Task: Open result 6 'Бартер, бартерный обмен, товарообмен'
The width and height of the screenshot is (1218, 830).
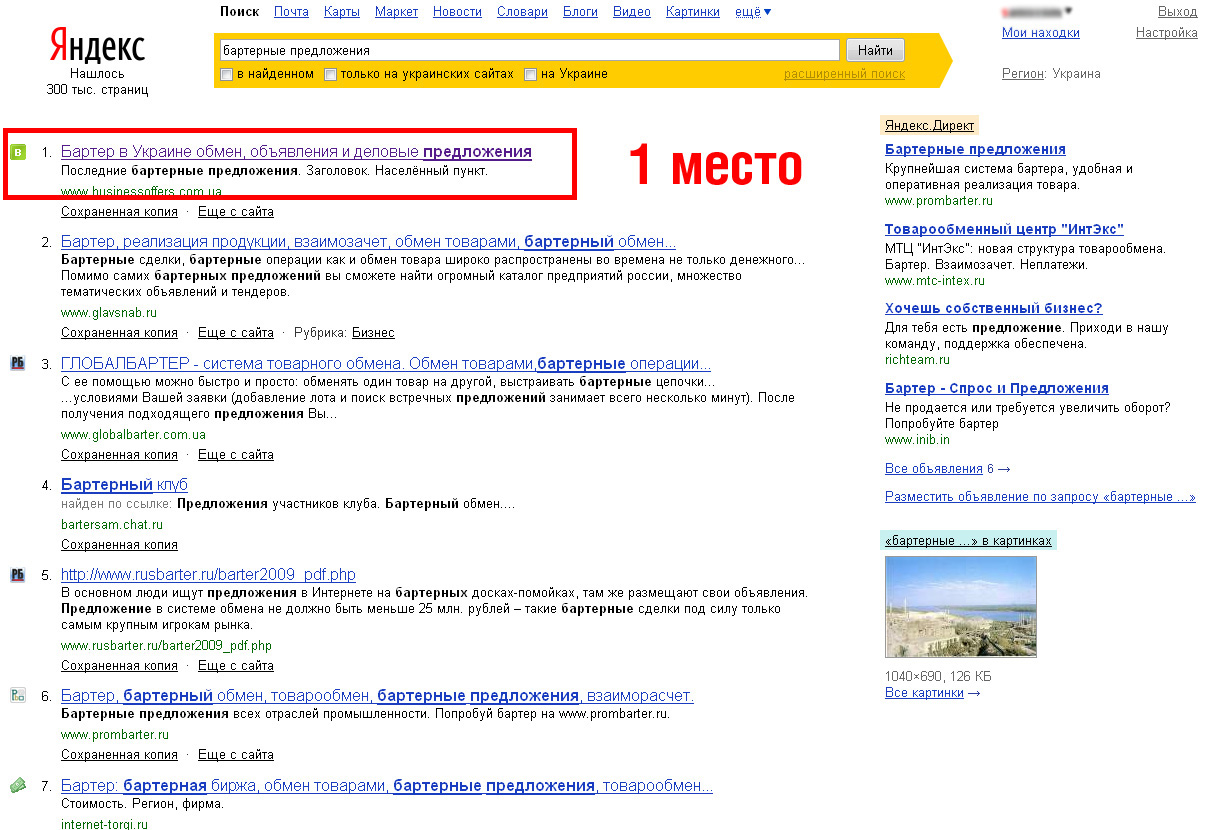Action: 377,696
